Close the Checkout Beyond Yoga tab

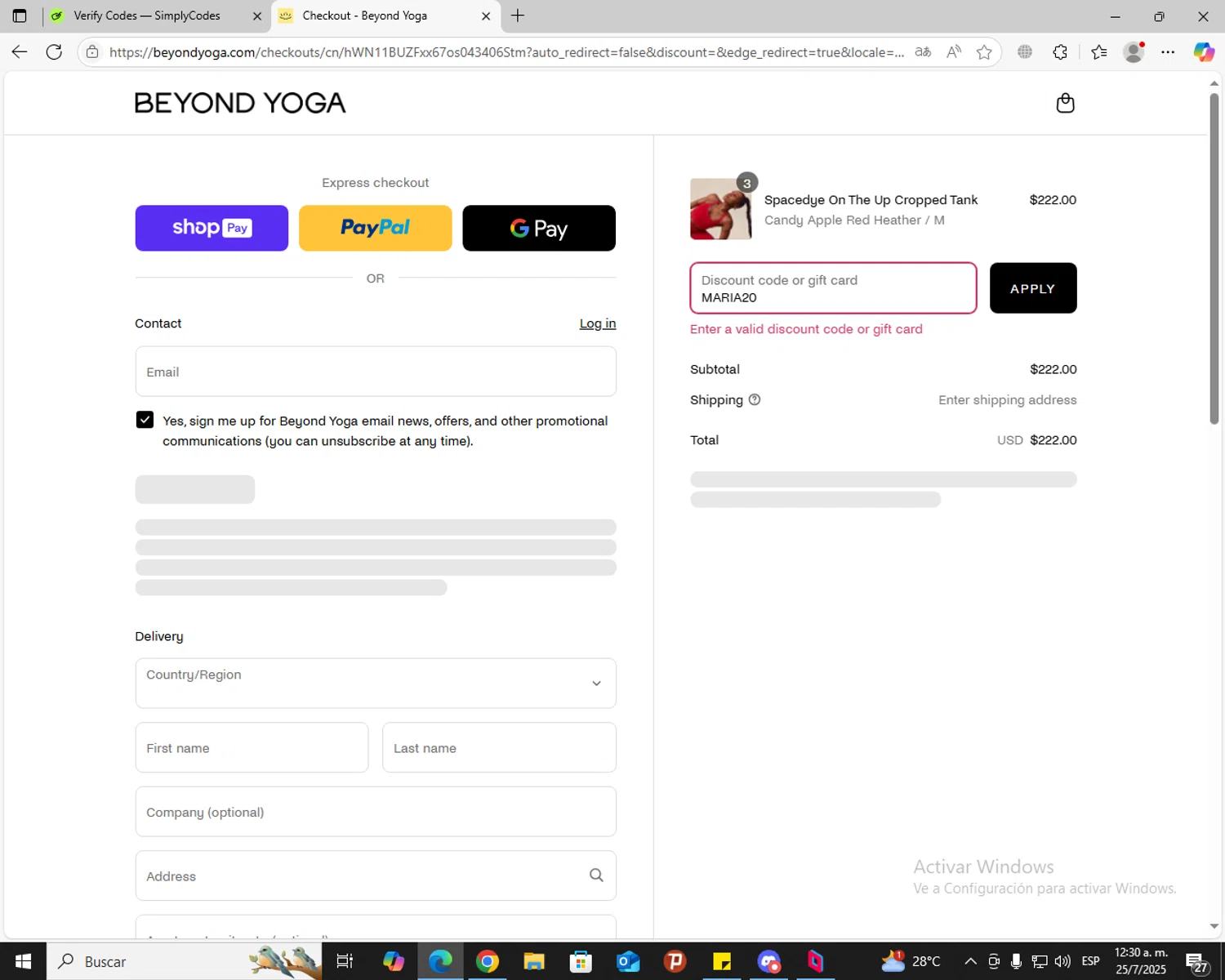[x=486, y=16]
